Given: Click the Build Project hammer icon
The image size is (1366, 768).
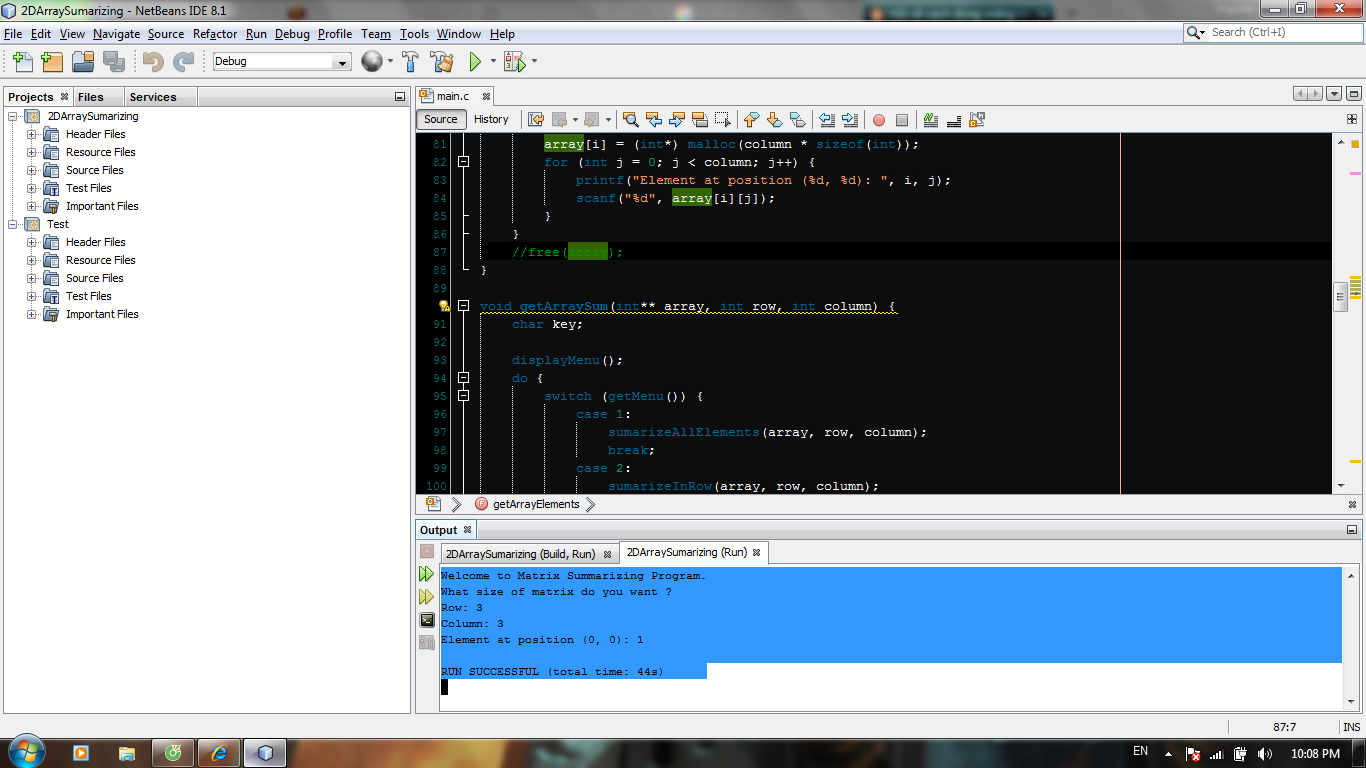Looking at the screenshot, I should 410,62.
